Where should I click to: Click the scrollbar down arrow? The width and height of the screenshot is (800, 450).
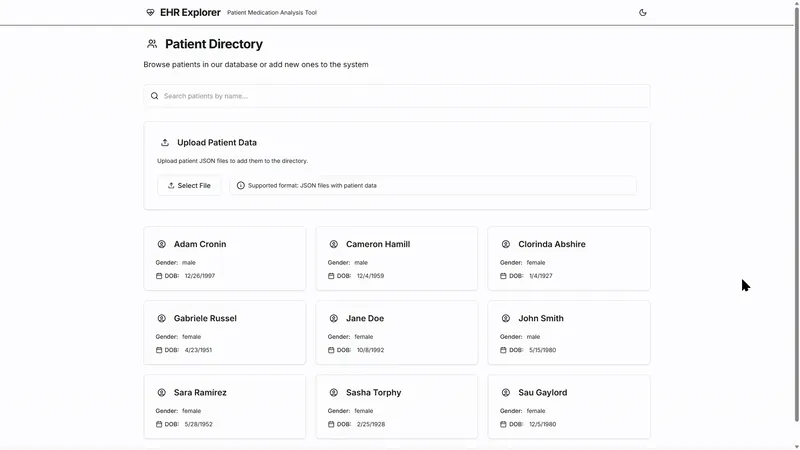pyautogui.click(x=796, y=446)
